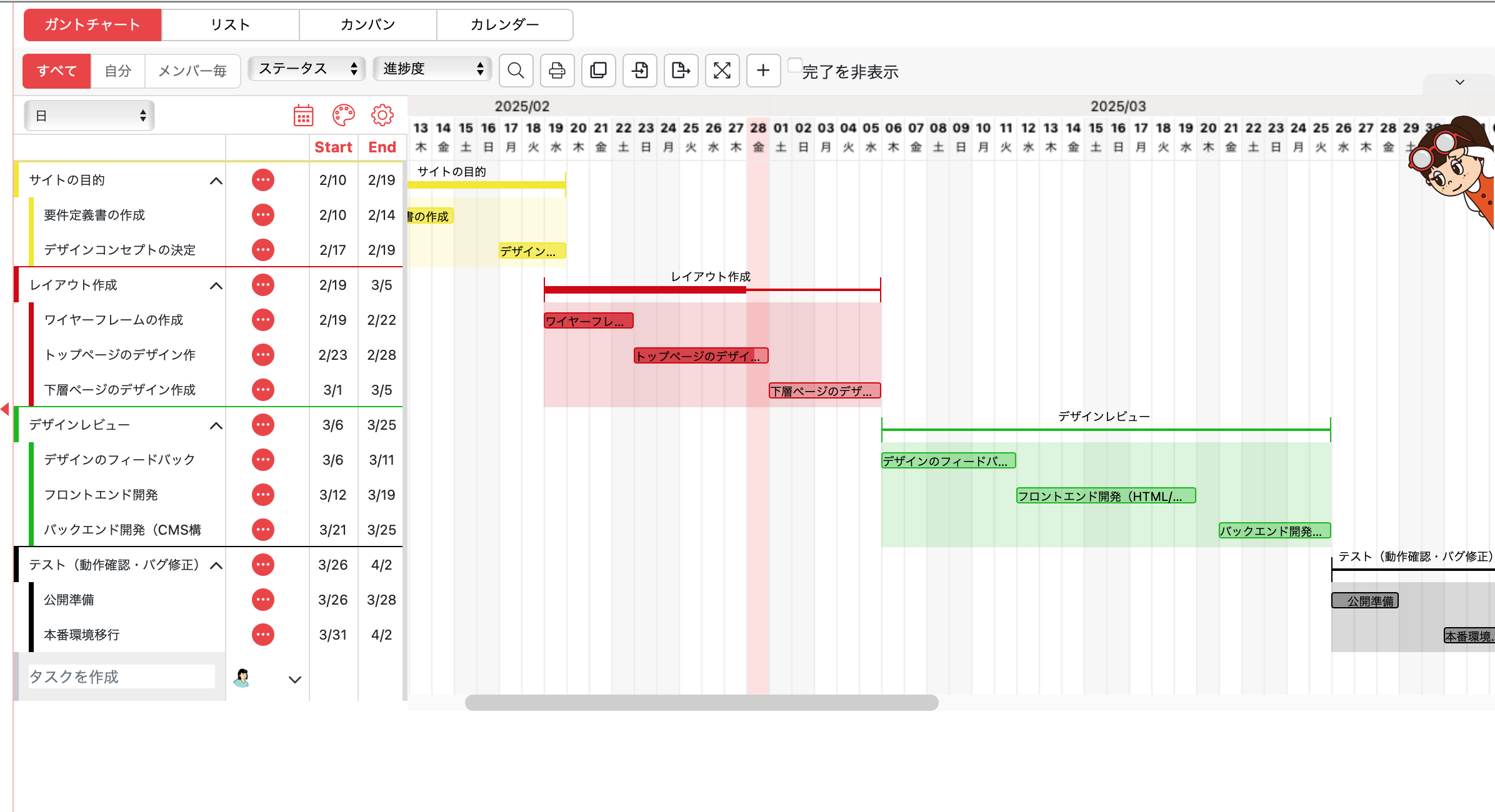Click the タスクを作成 input field
The height and width of the screenshot is (812, 1495).
(121, 677)
